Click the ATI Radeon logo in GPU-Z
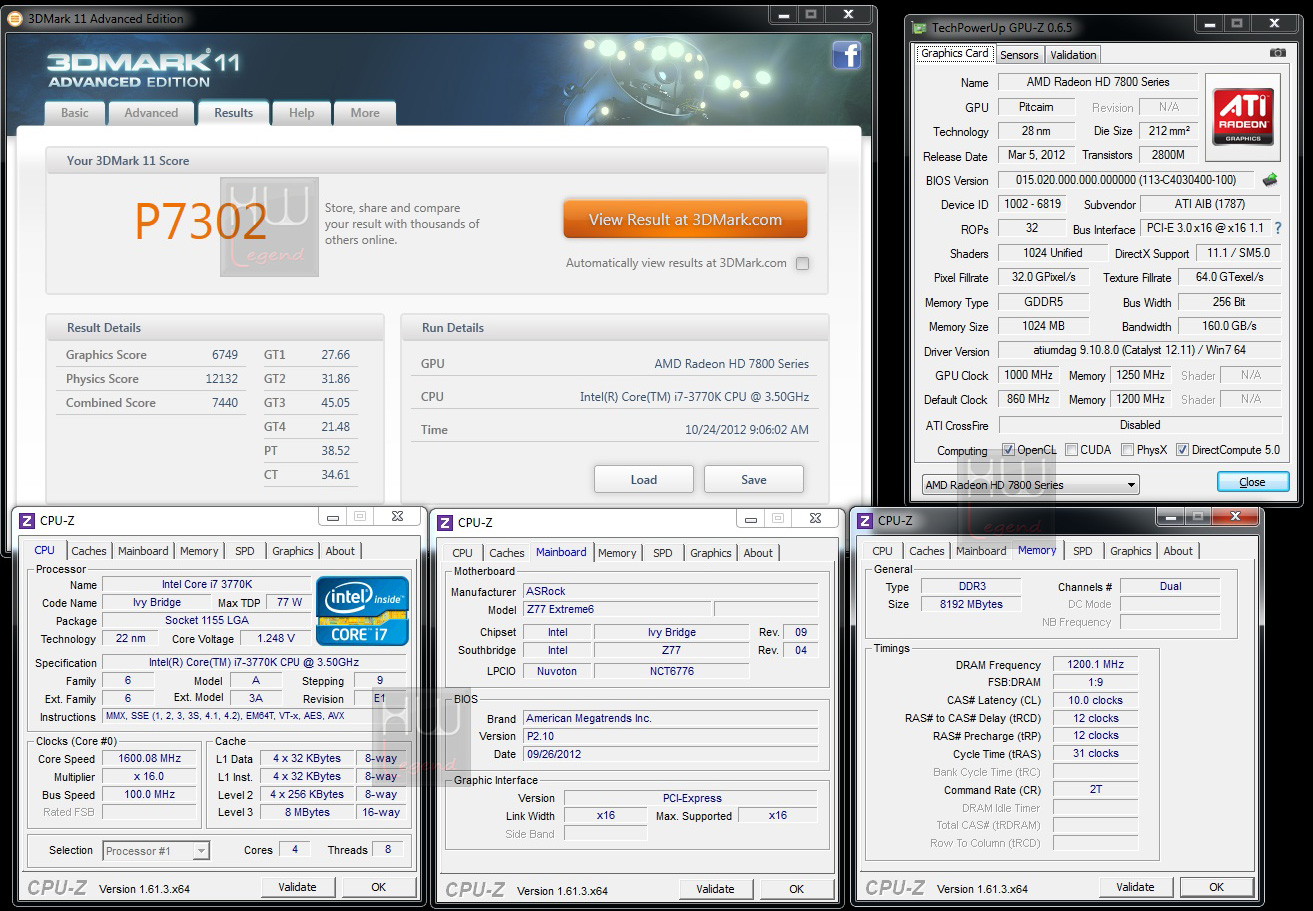The height and width of the screenshot is (911, 1313). click(1243, 117)
